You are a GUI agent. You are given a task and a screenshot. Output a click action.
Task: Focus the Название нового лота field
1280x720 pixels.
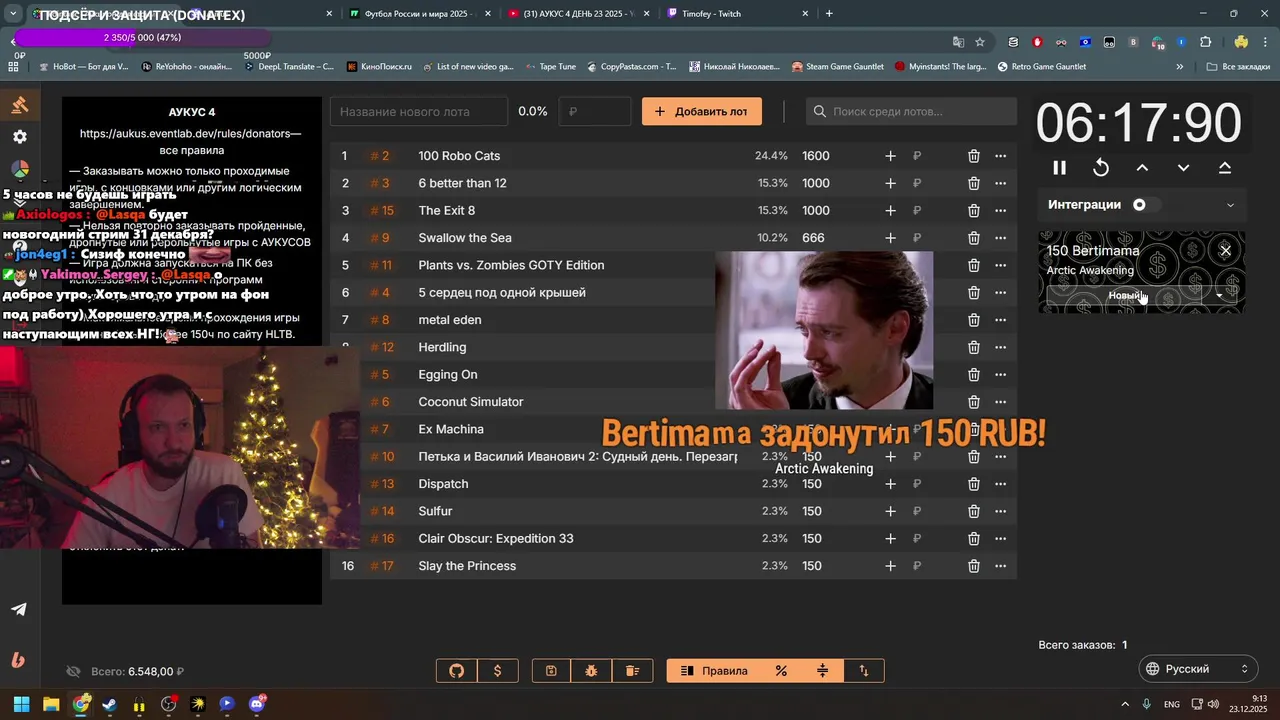click(x=419, y=111)
